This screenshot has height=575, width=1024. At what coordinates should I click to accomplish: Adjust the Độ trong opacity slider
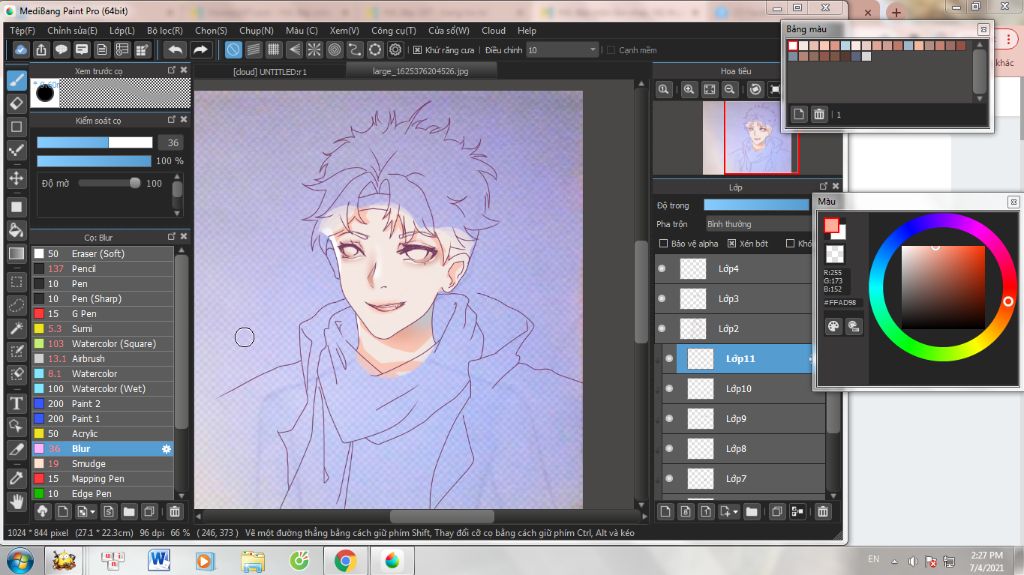[756, 205]
